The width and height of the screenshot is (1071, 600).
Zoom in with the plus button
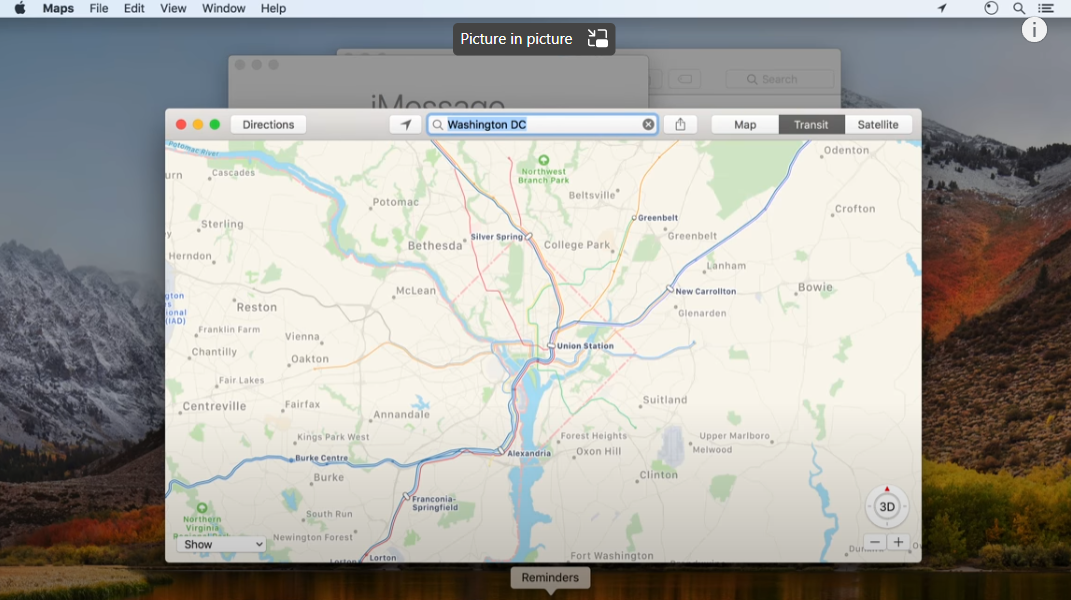898,542
